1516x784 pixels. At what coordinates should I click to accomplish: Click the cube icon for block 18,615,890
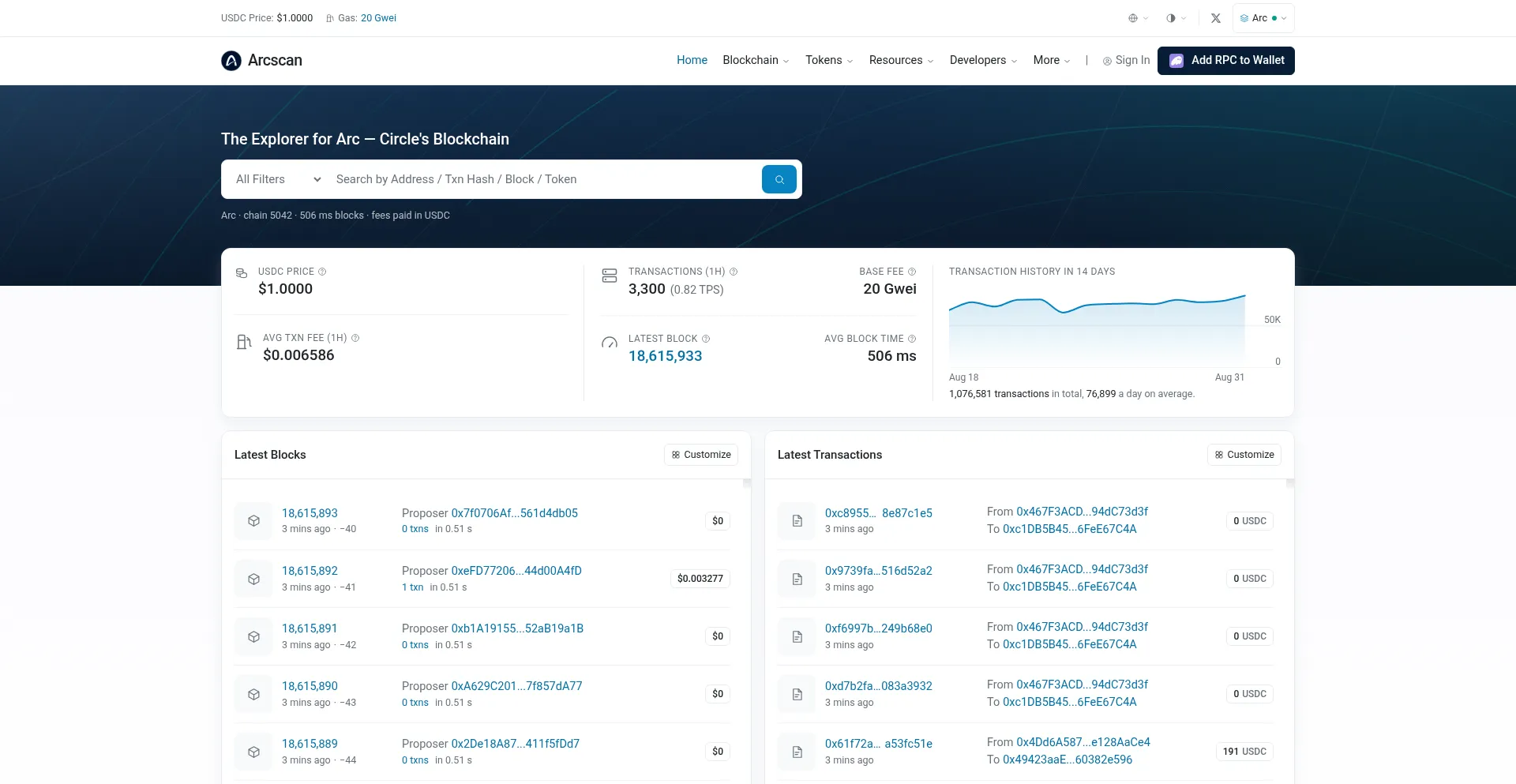click(253, 694)
